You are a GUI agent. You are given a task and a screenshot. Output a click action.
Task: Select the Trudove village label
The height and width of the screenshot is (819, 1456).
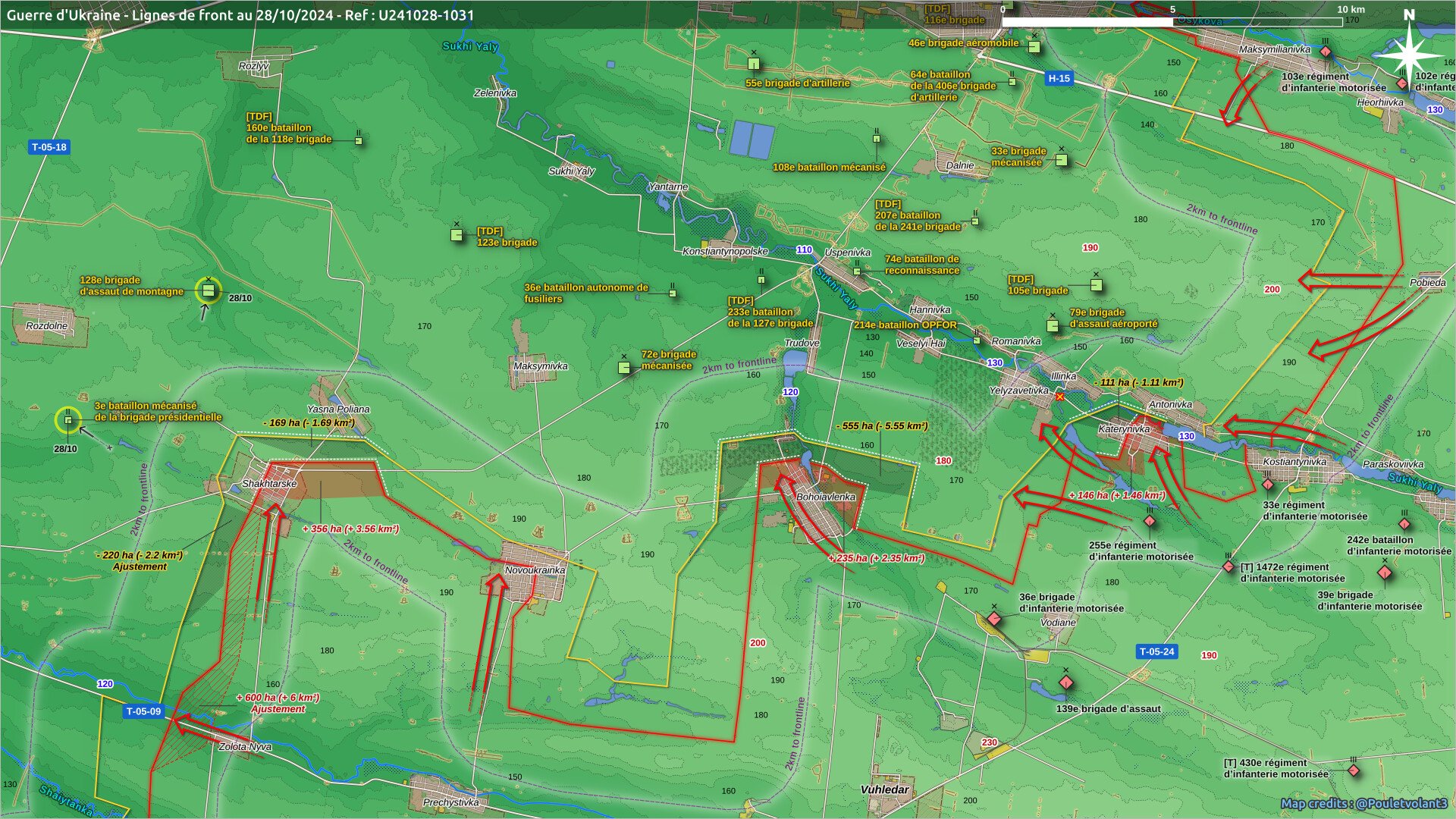(802, 344)
